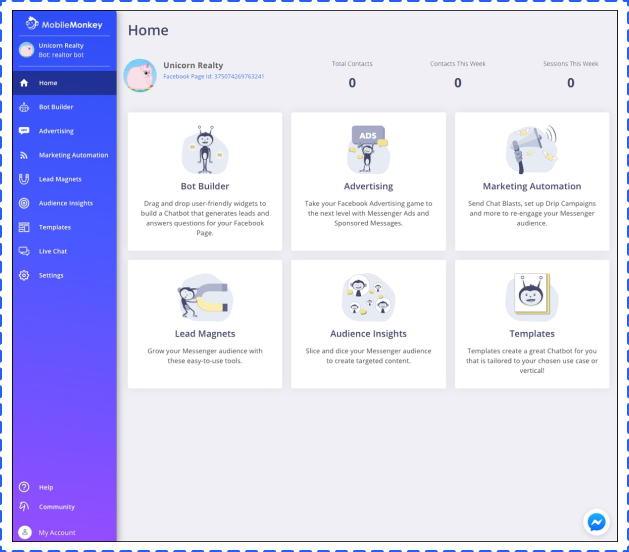Click the Live Chat bubbles icon in sidebar
Viewport: 629px width, 552px height.
24,252
